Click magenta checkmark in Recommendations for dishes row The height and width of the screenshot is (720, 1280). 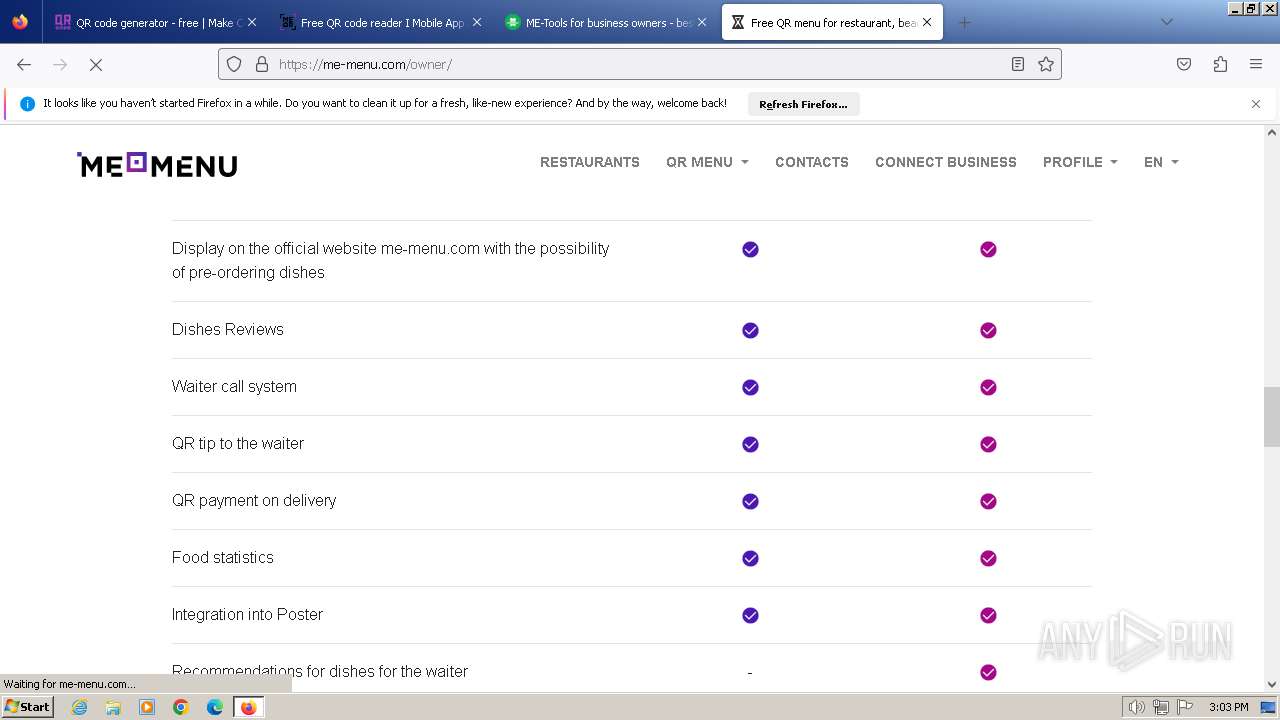988,672
